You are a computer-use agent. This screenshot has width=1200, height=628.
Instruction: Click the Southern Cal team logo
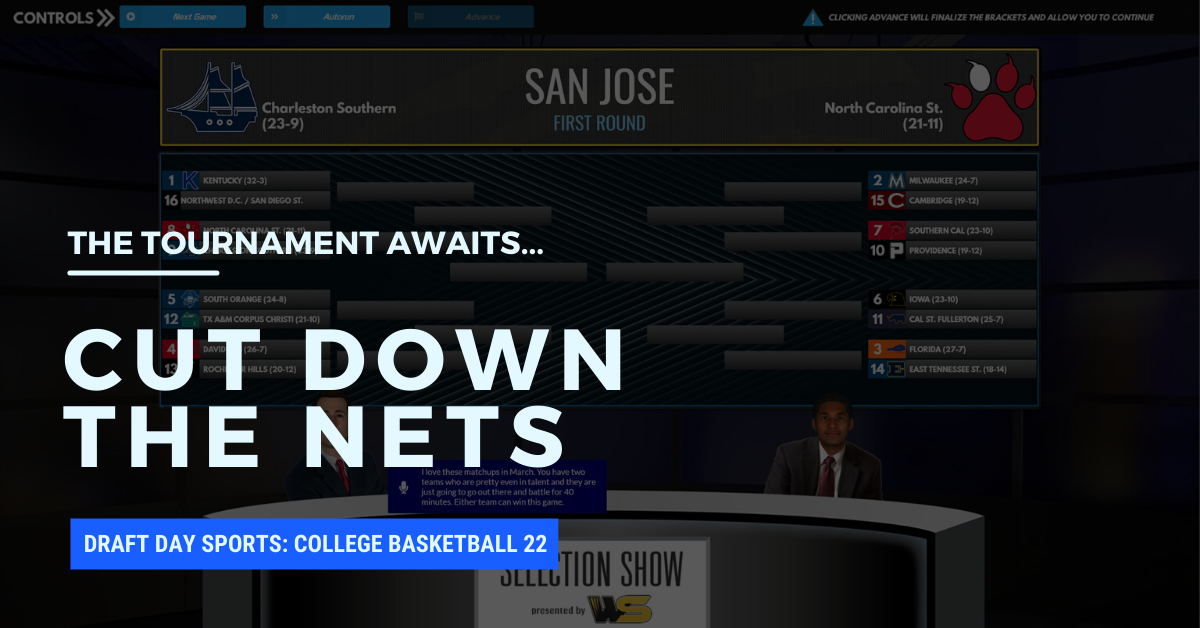pos(896,231)
